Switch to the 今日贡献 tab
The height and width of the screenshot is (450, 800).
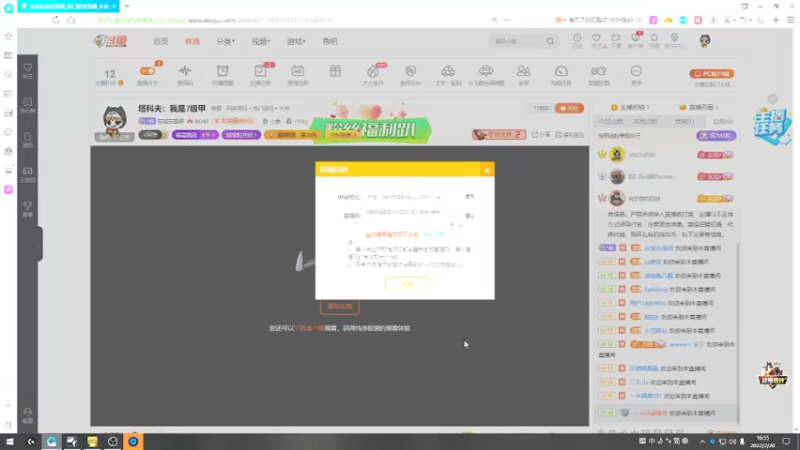click(611, 121)
